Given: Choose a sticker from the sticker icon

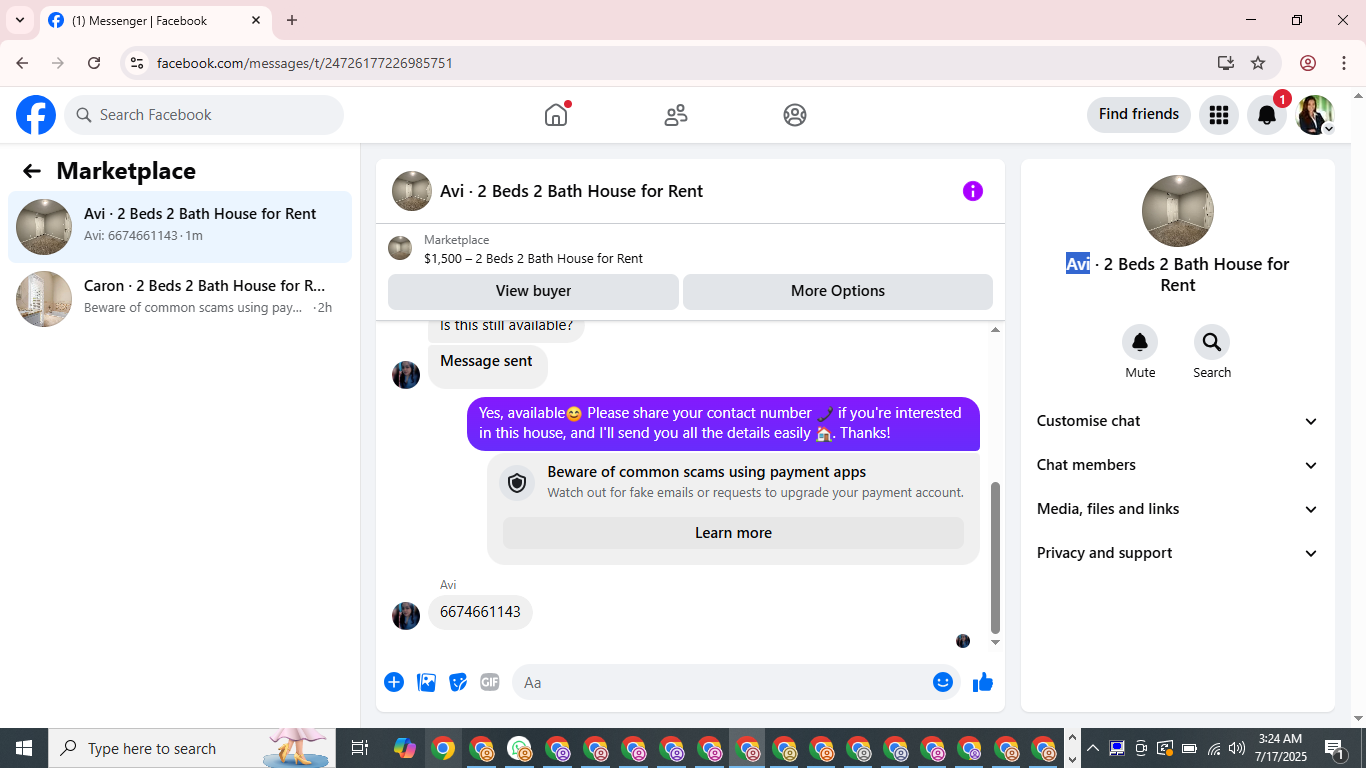Looking at the screenshot, I should pos(458,682).
